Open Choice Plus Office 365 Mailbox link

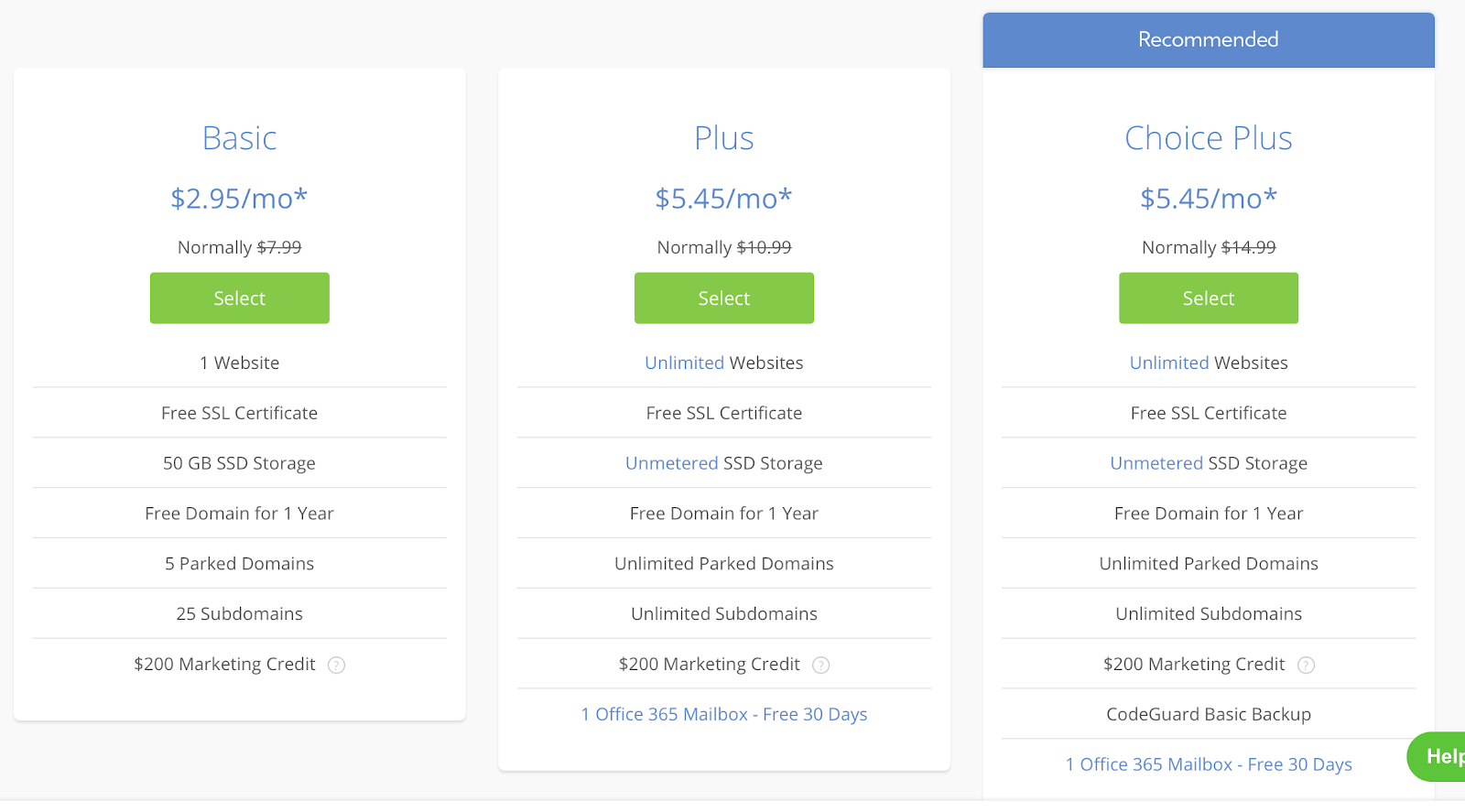click(1209, 764)
